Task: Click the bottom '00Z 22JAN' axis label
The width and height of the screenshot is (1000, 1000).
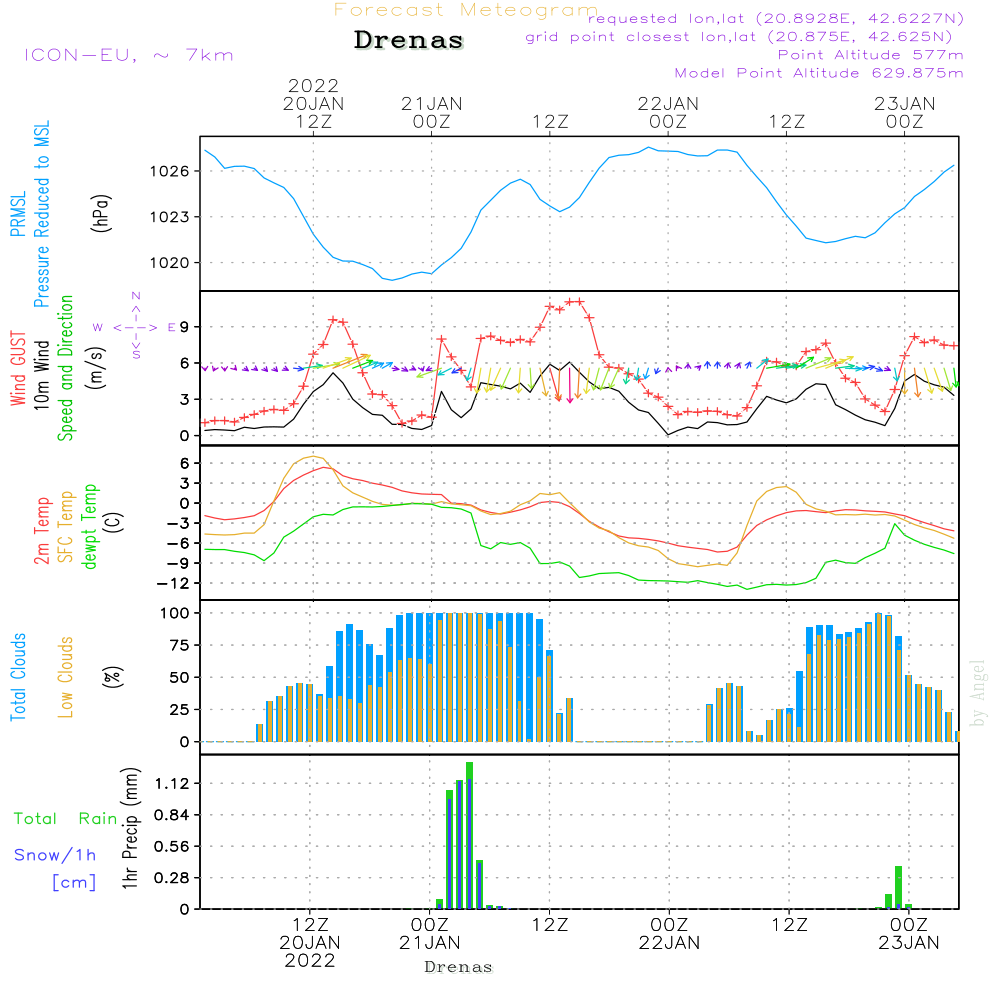Action: [x=669, y=934]
